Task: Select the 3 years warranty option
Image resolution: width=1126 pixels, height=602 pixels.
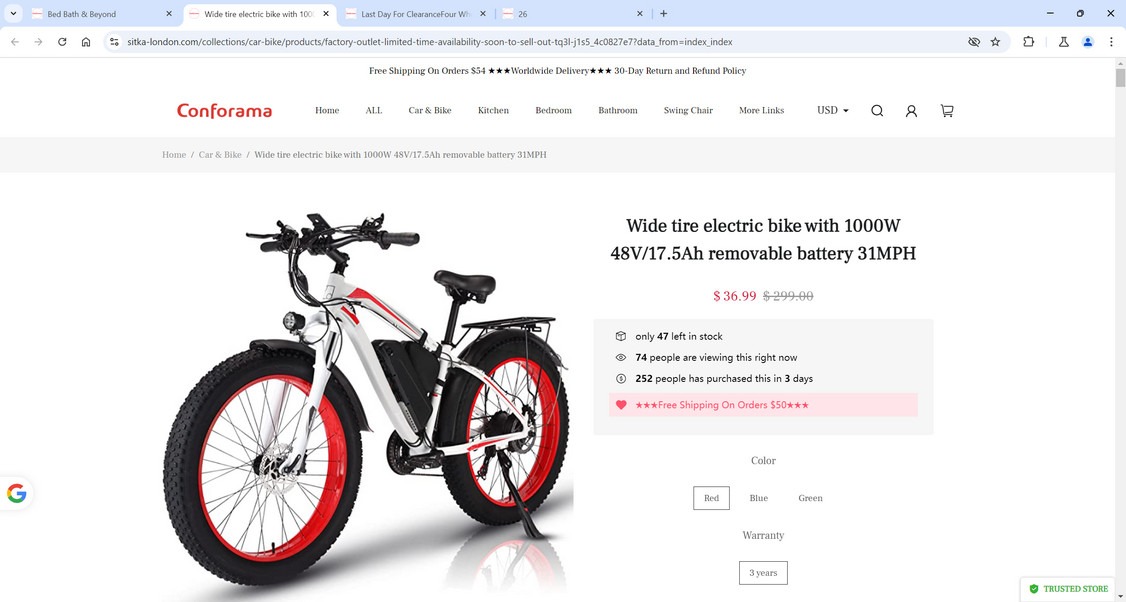Action: click(x=763, y=573)
